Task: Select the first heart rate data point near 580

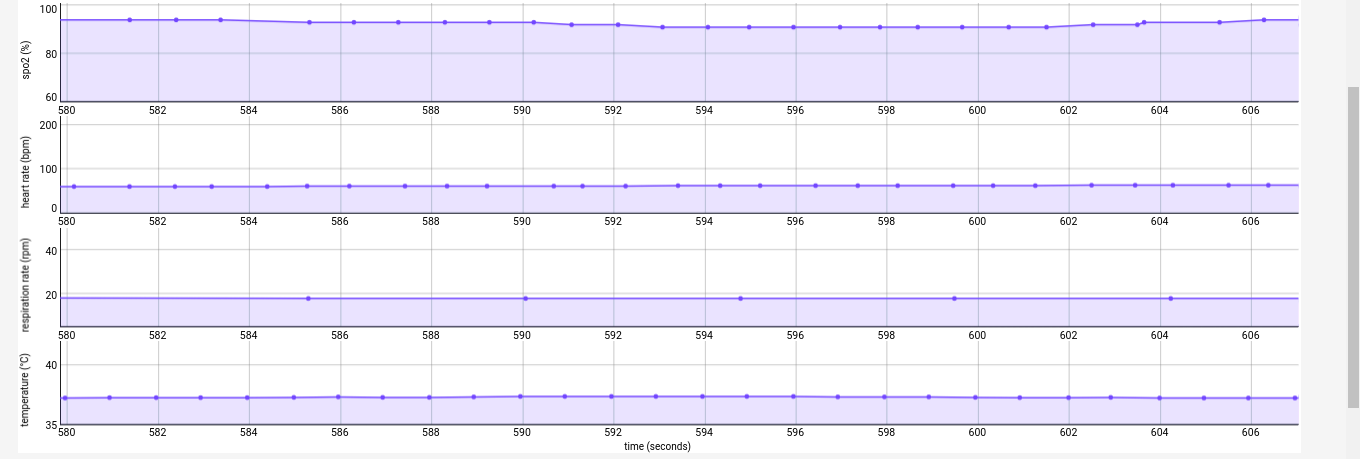Action: (74, 186)
